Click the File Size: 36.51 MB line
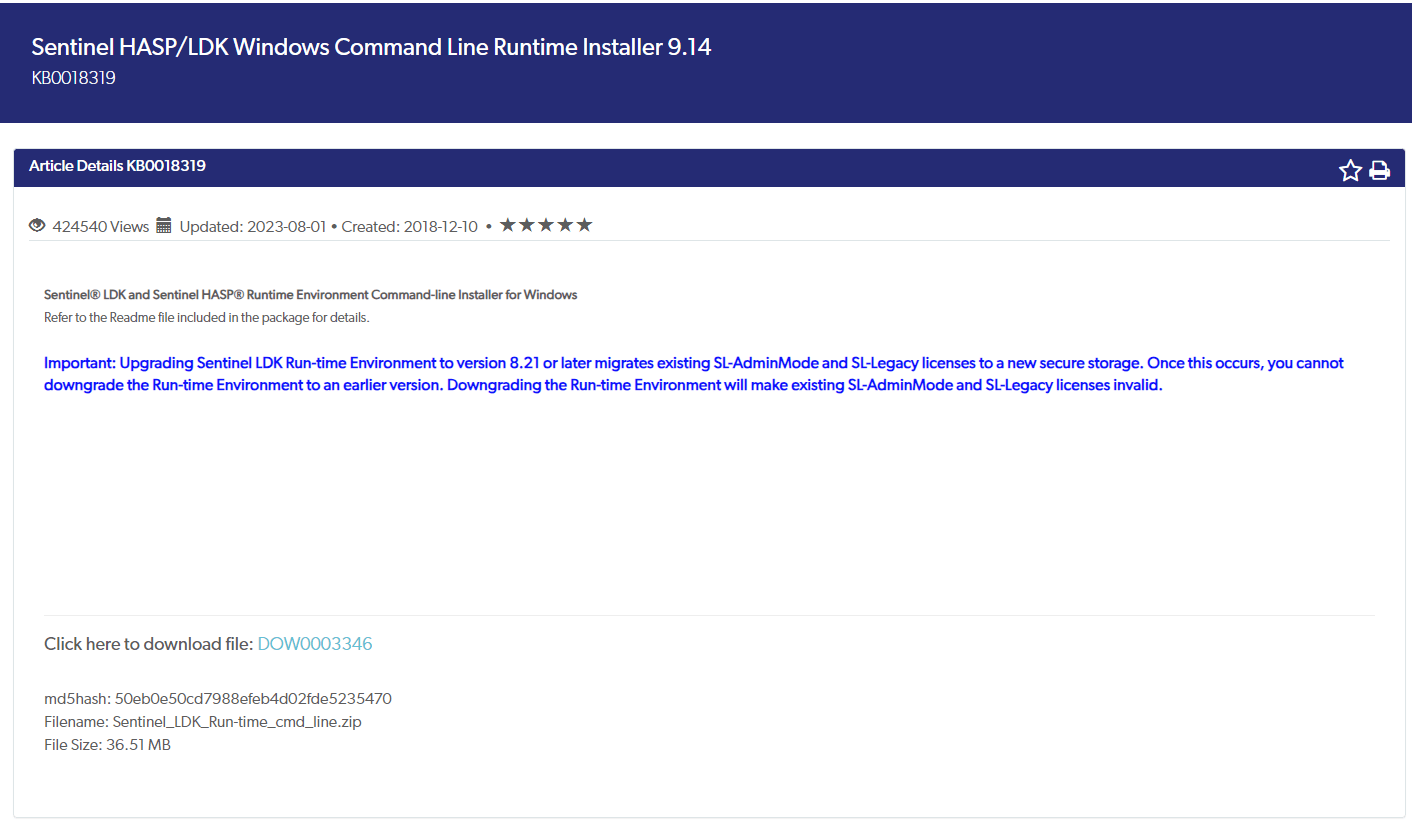Screen dimensions: 1412x822 click(x=107, y=745)
